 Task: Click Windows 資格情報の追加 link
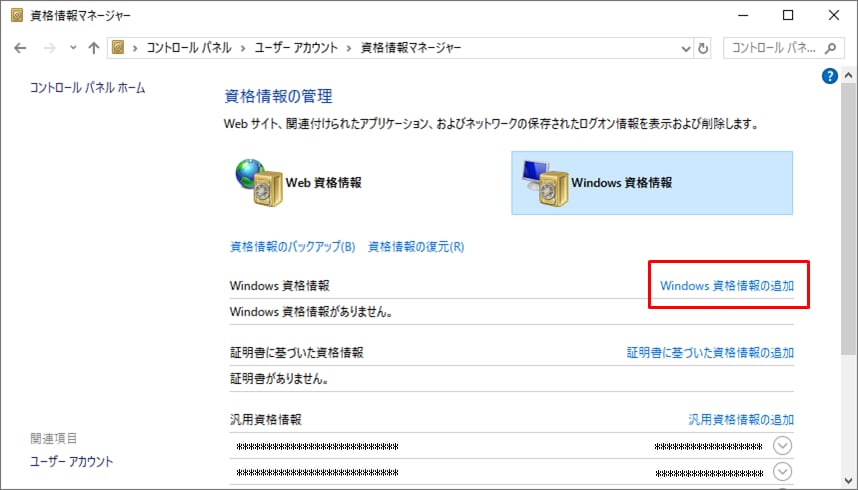[x=727, y=286]
